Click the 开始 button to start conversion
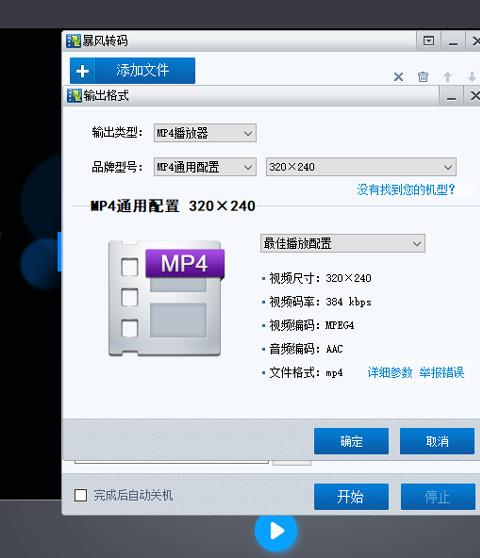 (x=351, y=496)
